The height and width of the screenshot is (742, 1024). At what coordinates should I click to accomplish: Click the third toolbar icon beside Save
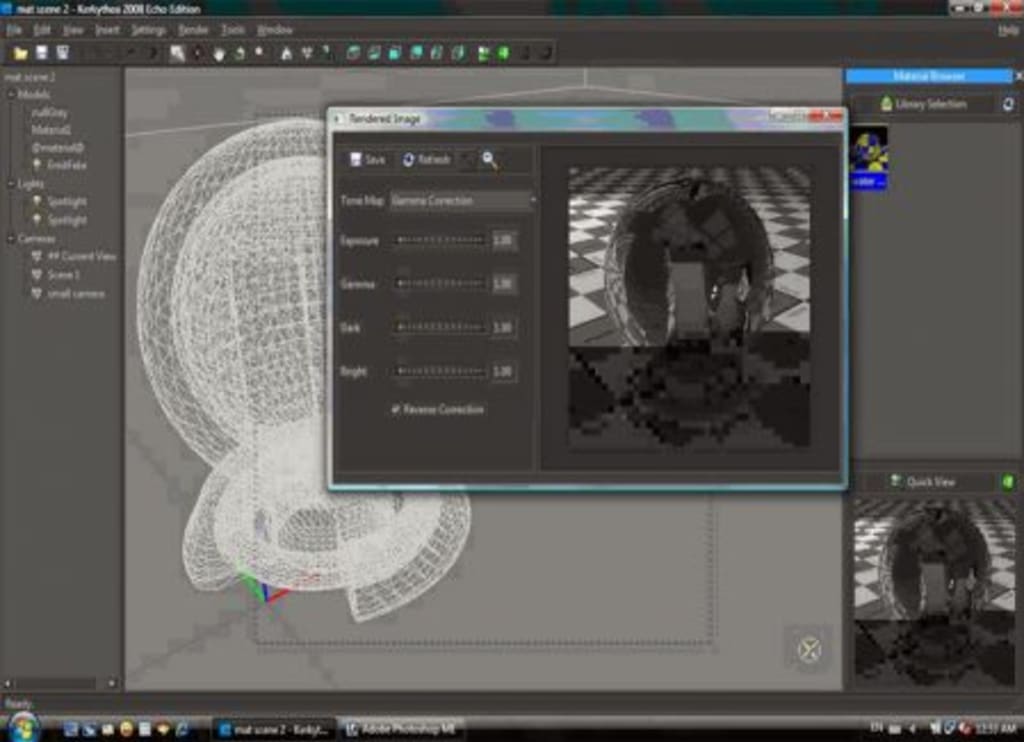(x=63, y=52)
